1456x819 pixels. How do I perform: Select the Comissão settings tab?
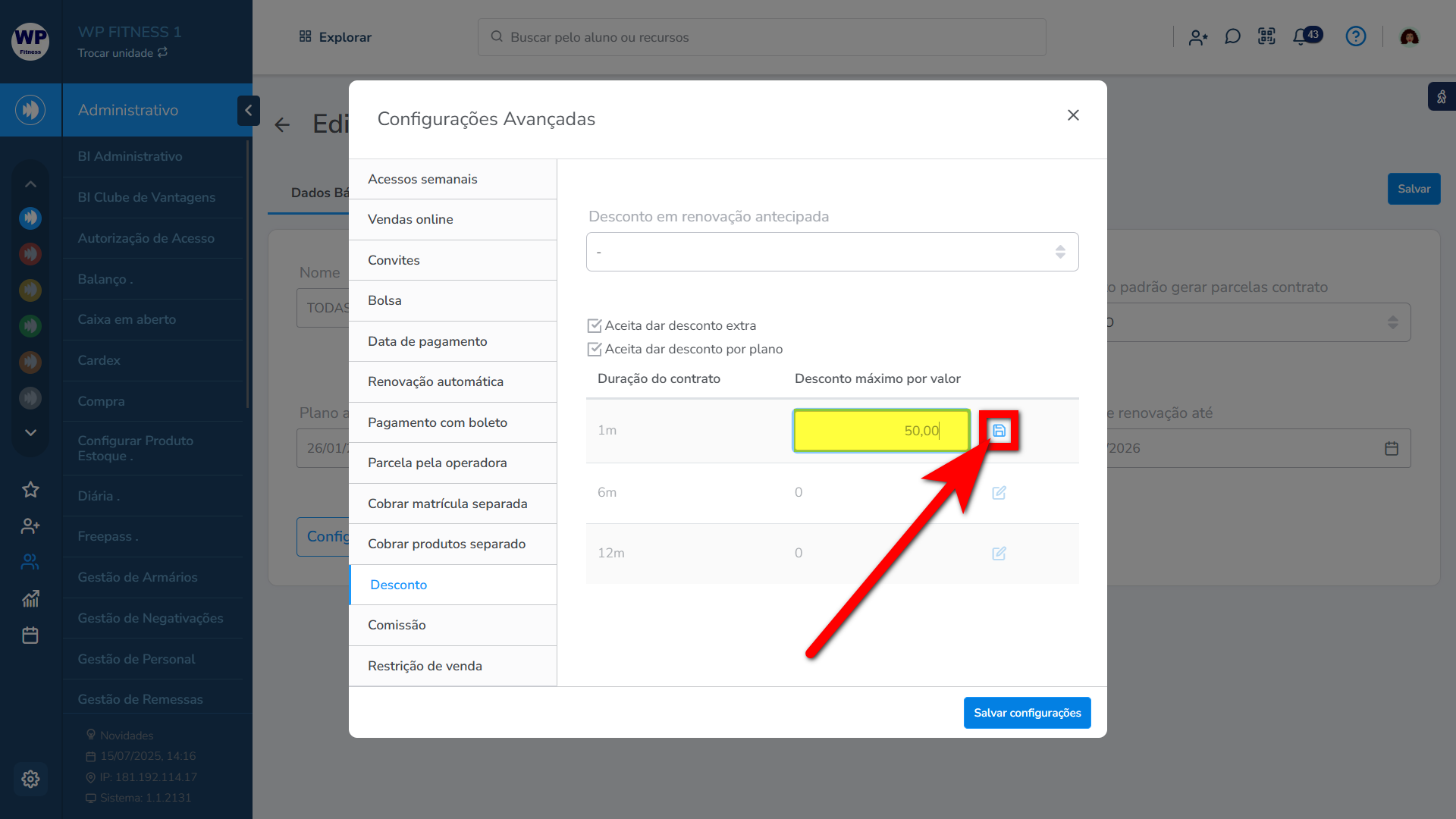(397, 625)
